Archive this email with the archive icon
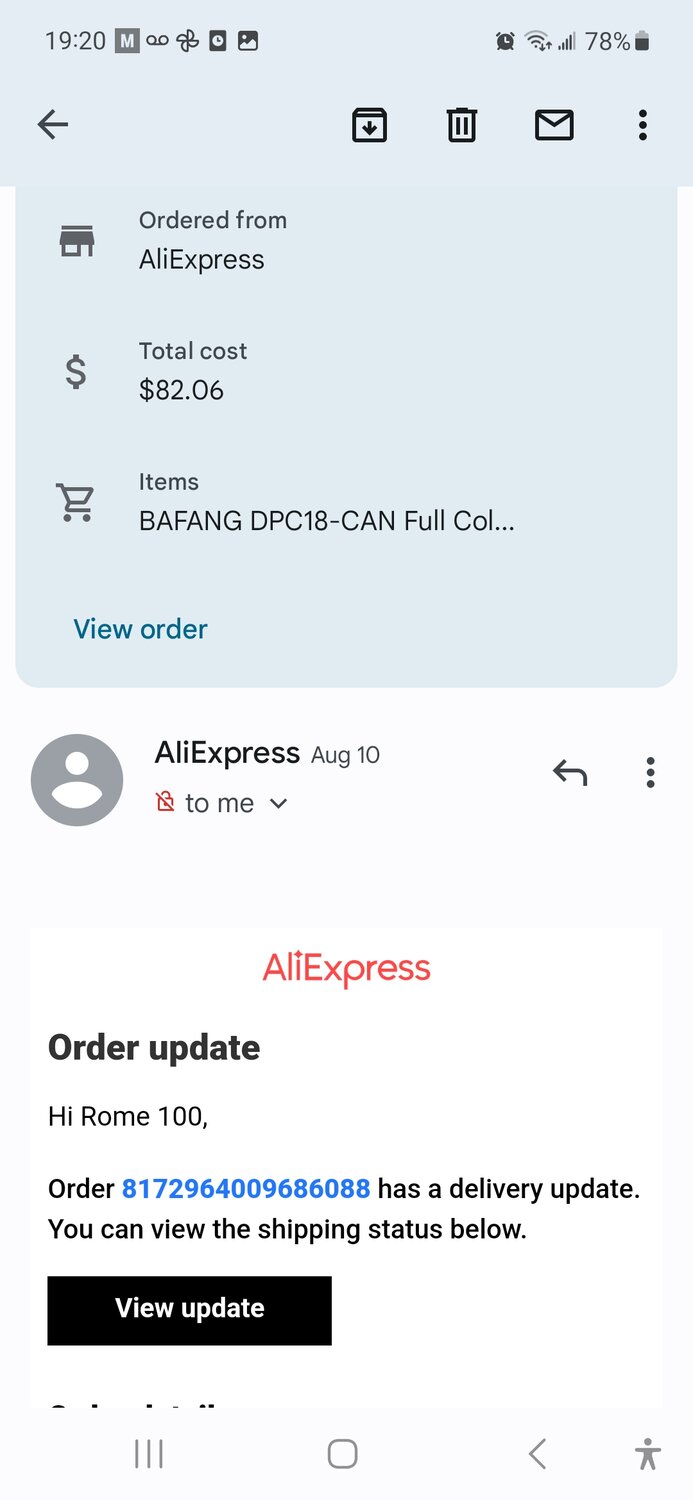This screenshot has height=1500, width=693. (369, 125)
